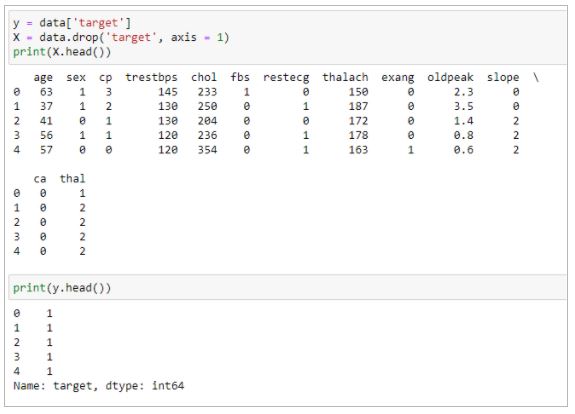575x414 pixels.
Task: Click the slope column header
Action: tap(503, 77)
